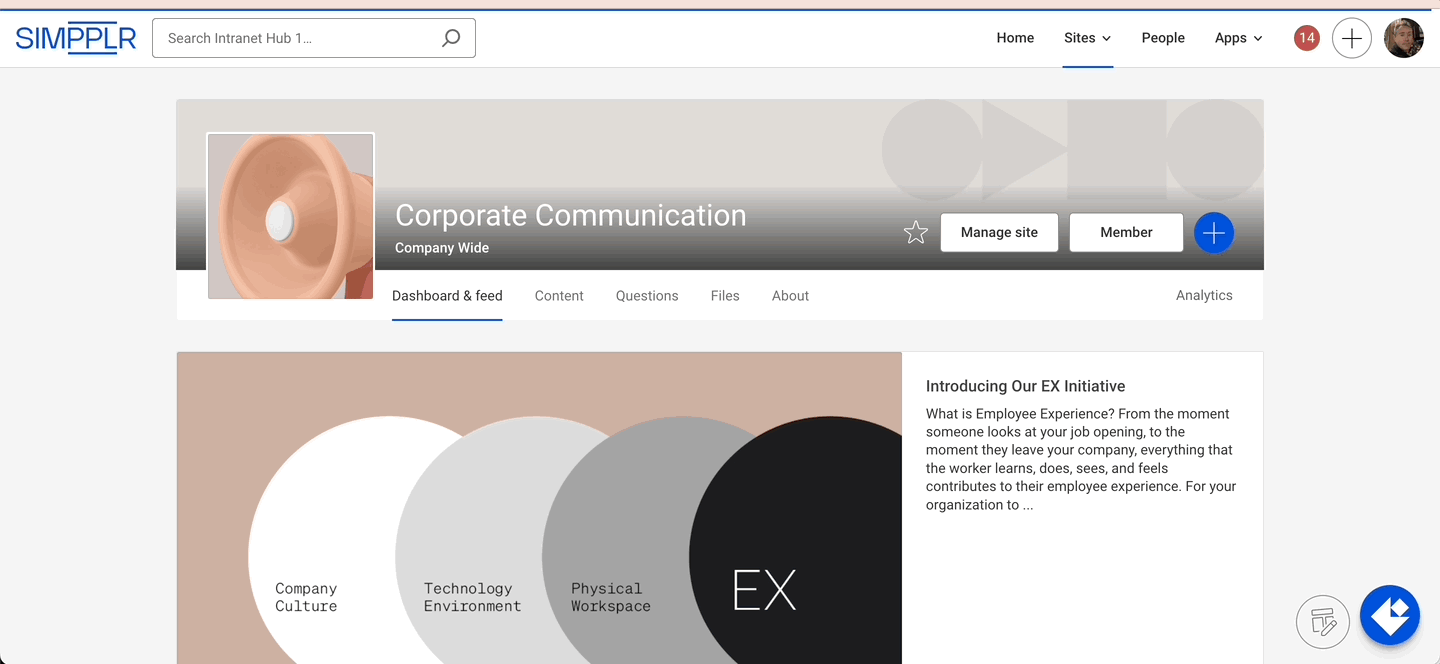
Task: Open the Questions tab
Action: pos(646,295)
